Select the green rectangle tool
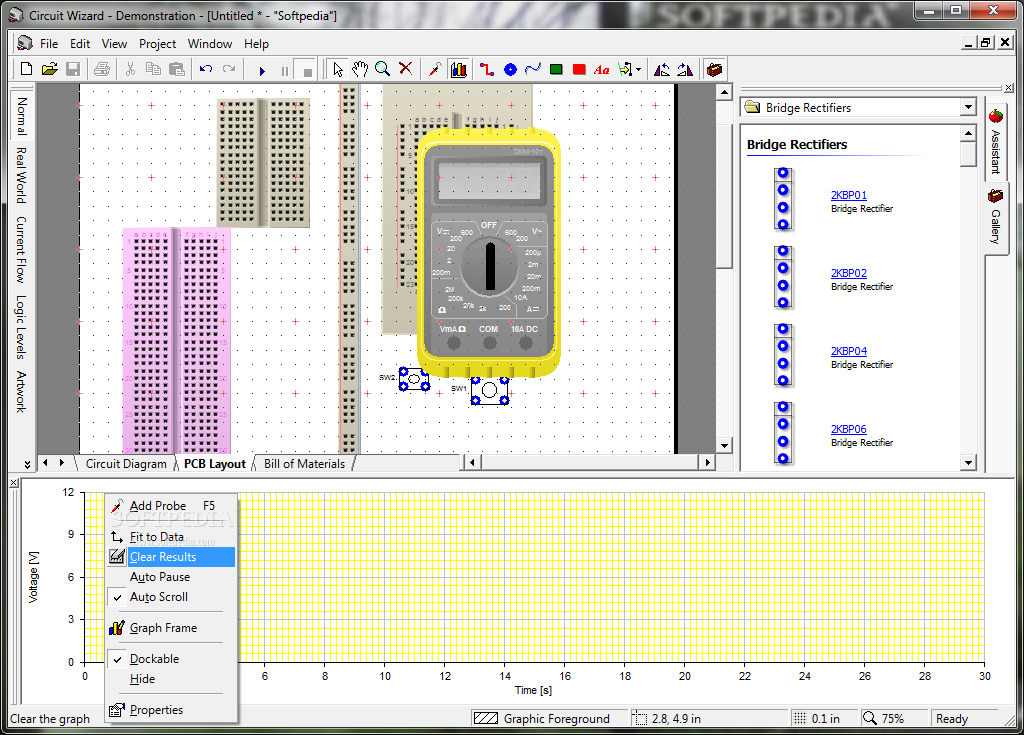 tap(556, 69)
